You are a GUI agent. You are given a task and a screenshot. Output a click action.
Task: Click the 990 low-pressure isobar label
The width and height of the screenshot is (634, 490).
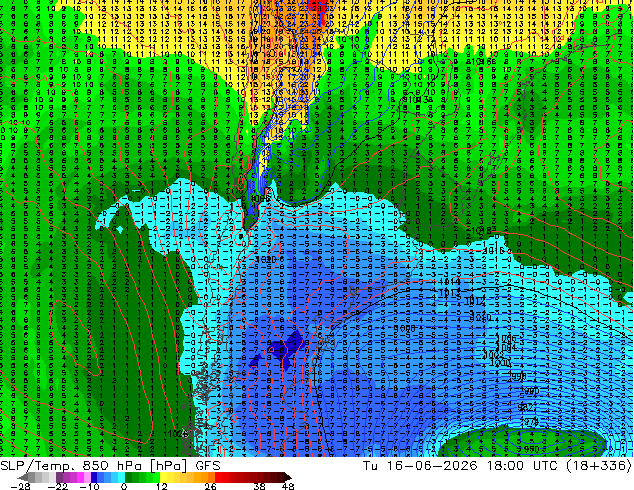532,449
